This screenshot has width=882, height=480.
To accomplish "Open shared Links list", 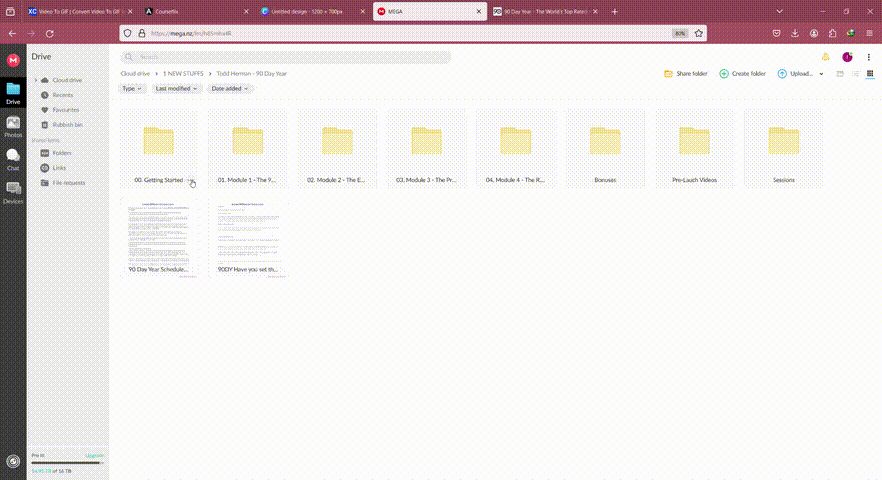I will (59, 168).
